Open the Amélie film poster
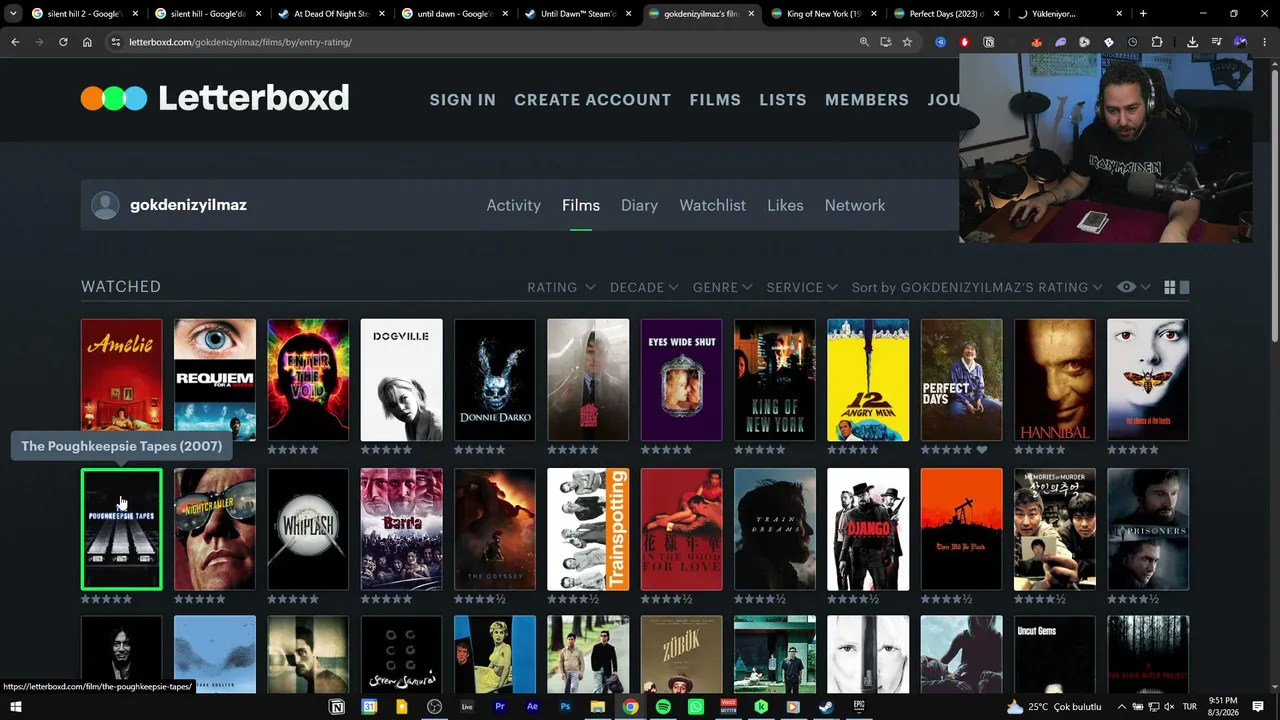Image resolution: width=1280 pixels, height=720 pixels. pyautogui.click(x=121, y=380)
